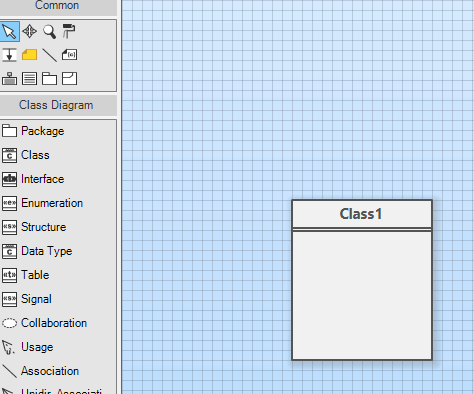Choose the Interface element tool
Screen dimensions: 474x394
(58, 179)
